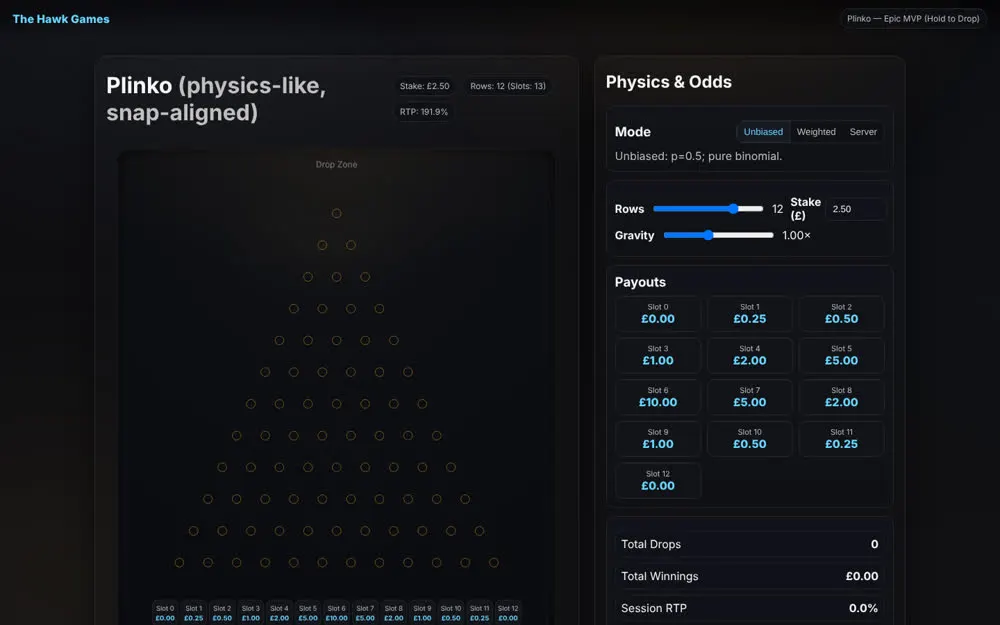Image resolution: width=1000 pixels, height=625 pixels.
Task: Click board bin labeled Slot 3
Action: click(251, 613)
